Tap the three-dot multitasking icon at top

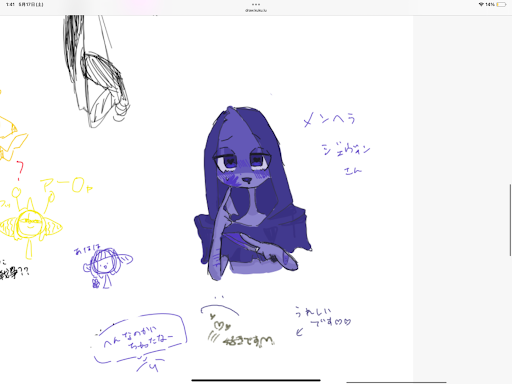pos(256,4)
